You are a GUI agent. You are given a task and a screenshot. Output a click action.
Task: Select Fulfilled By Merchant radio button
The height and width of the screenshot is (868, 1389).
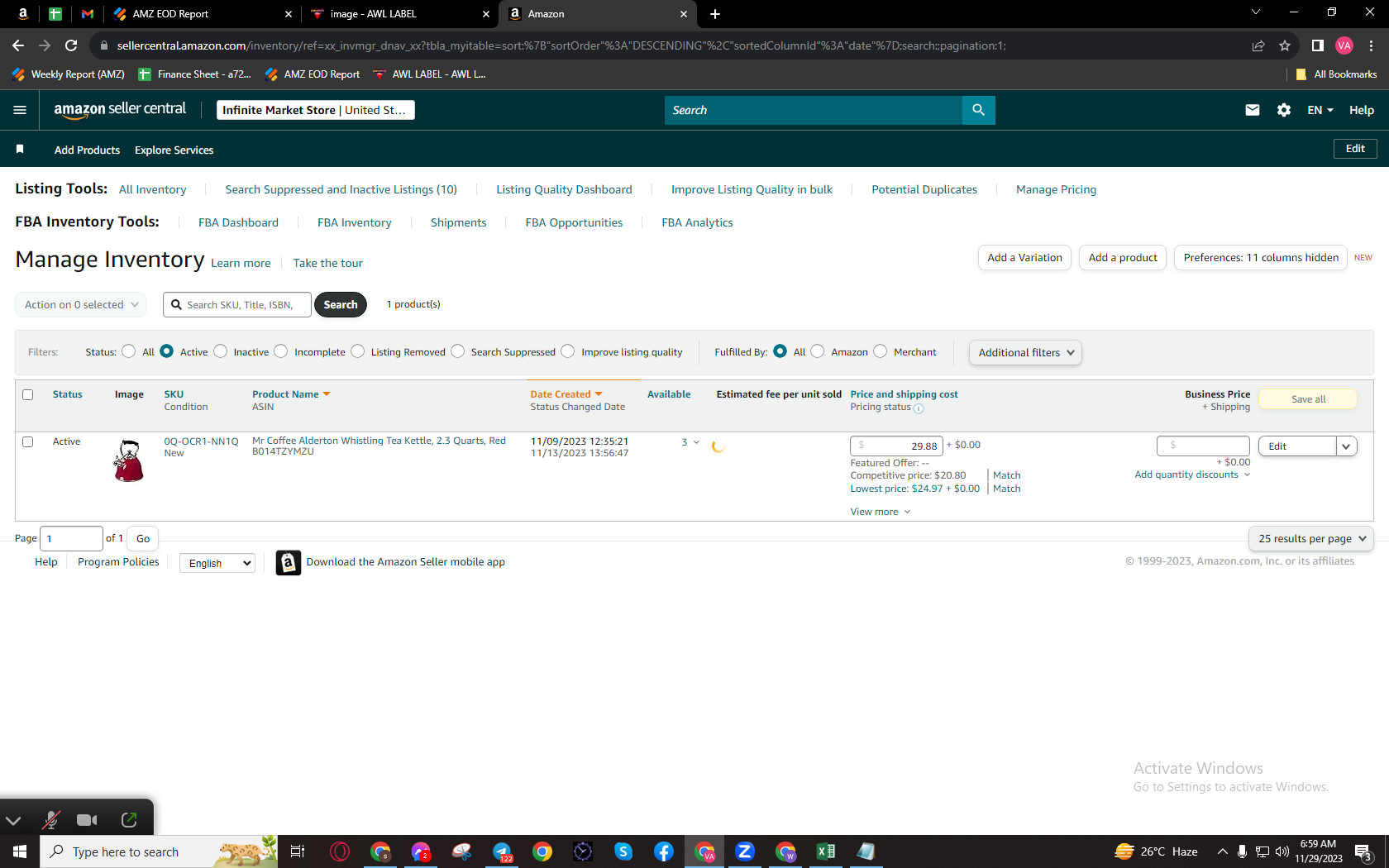point(880,351)
